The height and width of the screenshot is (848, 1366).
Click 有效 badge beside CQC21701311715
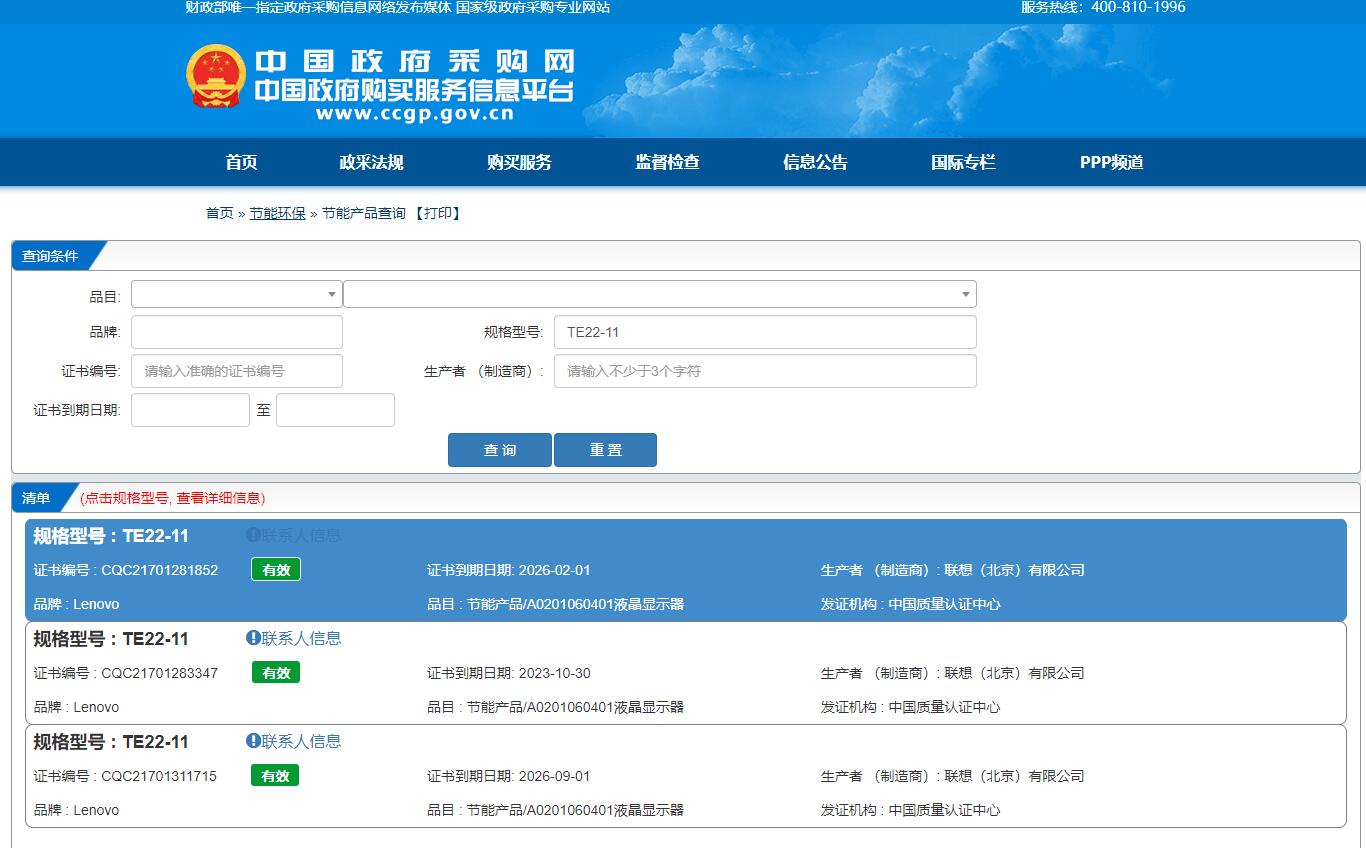click(276, 776)
